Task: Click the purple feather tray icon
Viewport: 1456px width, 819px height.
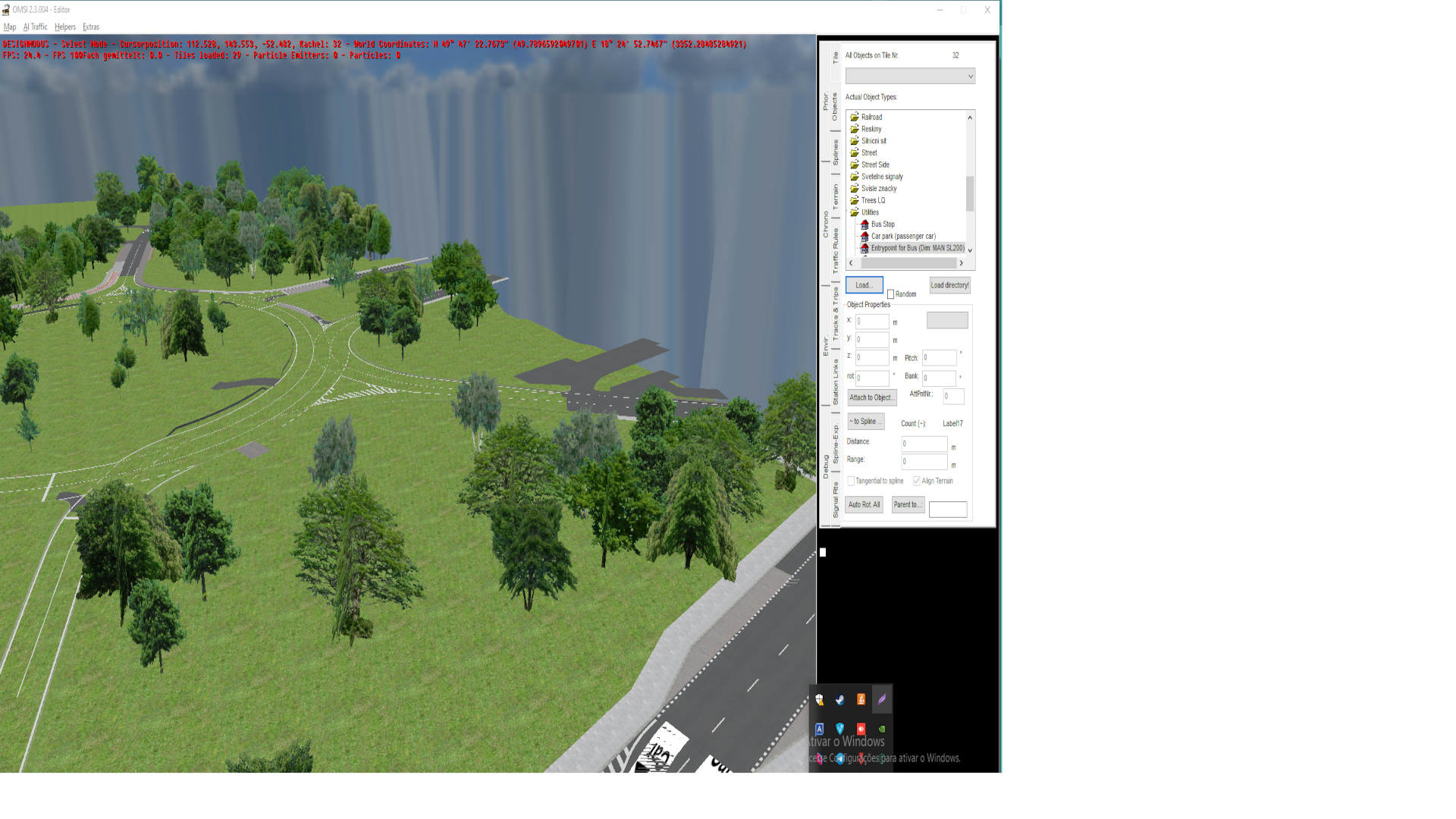Action: 882,700
